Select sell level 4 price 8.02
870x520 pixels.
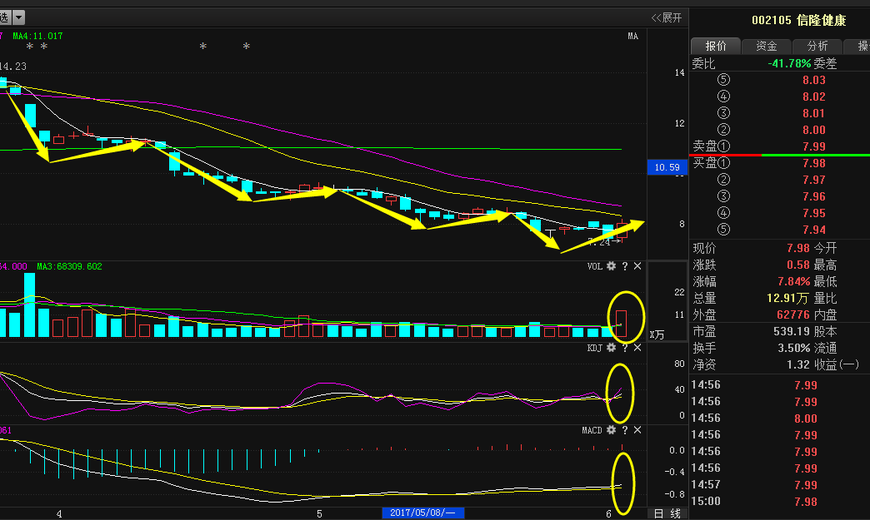(x=814, y=97)
